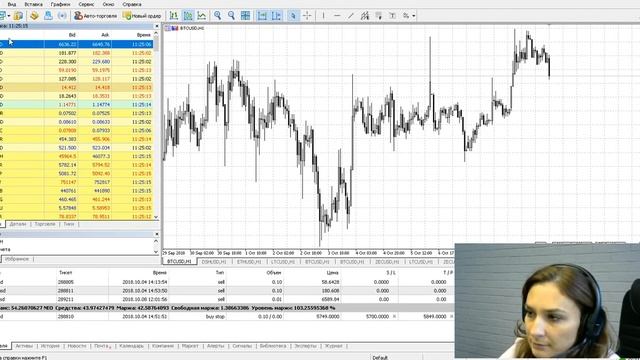Open the Вид menu
The image size is (640, 360).
click(12, 4)
